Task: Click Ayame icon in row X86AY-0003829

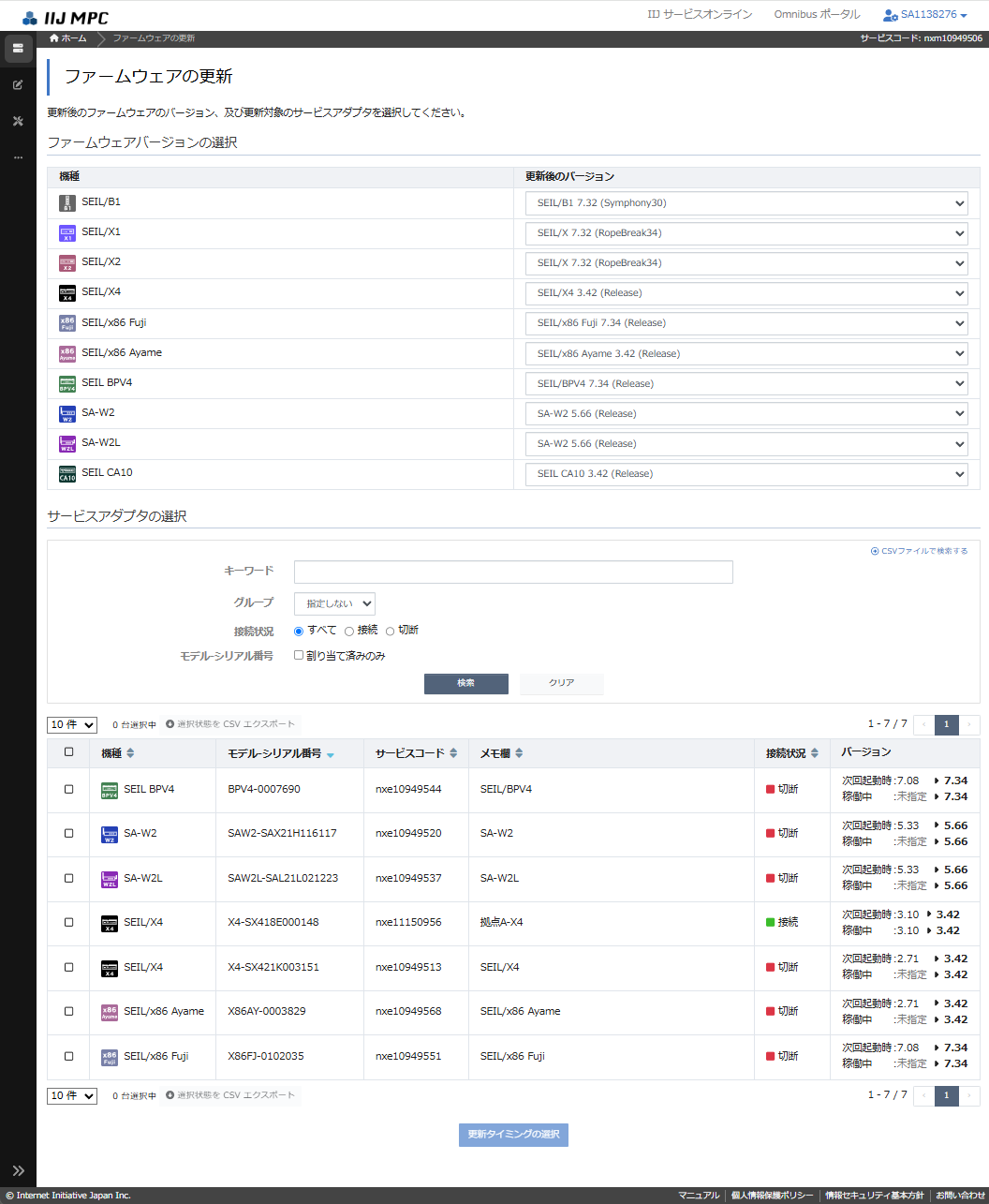Action: [x=110, y=1012]
